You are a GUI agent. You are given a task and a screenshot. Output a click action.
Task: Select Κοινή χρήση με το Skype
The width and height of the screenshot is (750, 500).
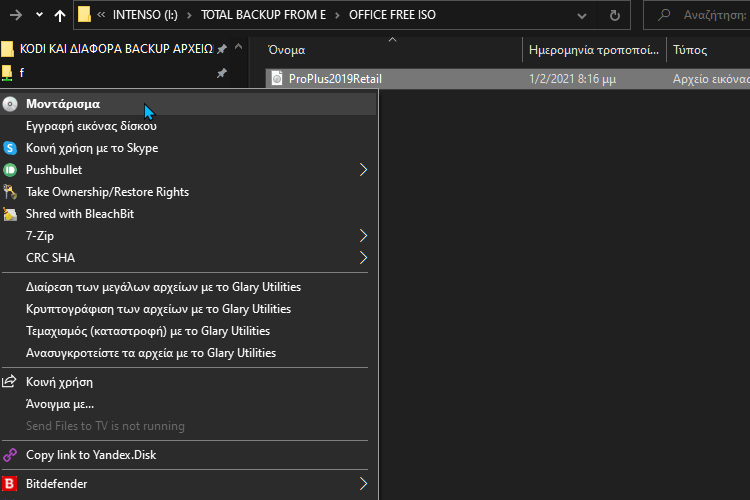coord(188,148)
